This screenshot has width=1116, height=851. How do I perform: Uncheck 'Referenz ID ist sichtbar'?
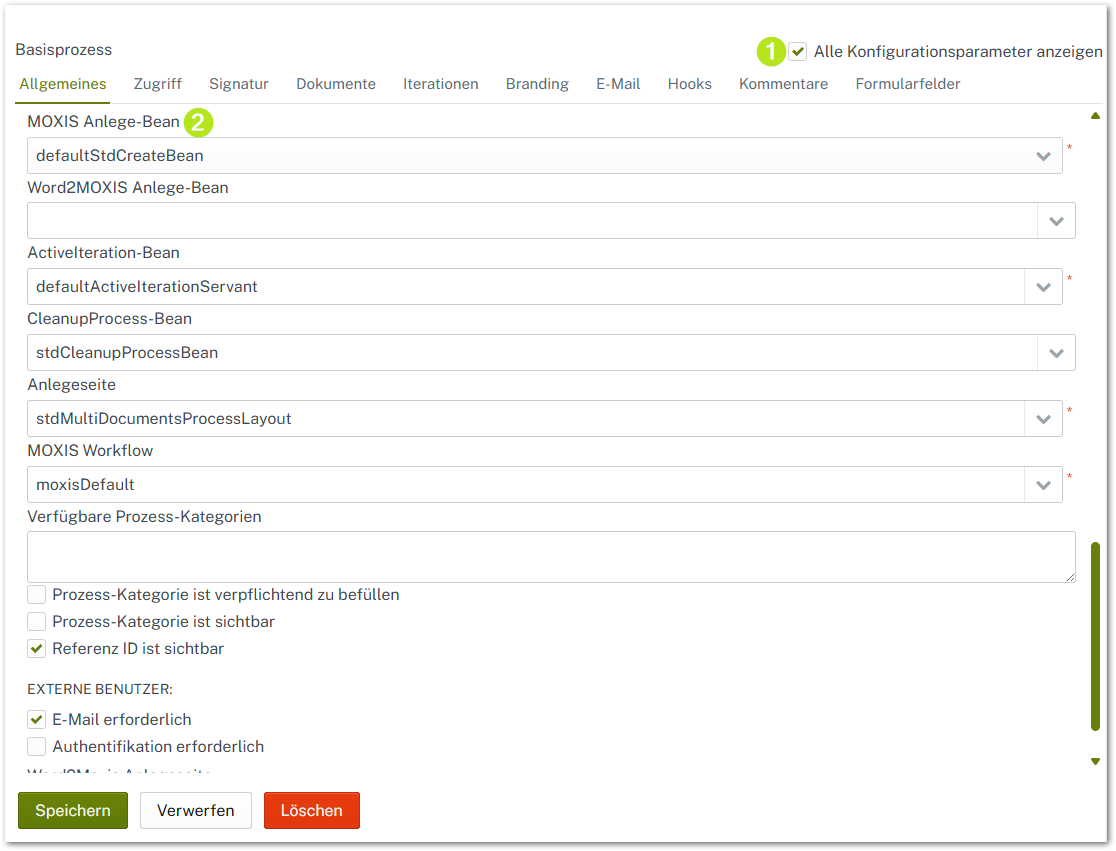pos(37,649)
